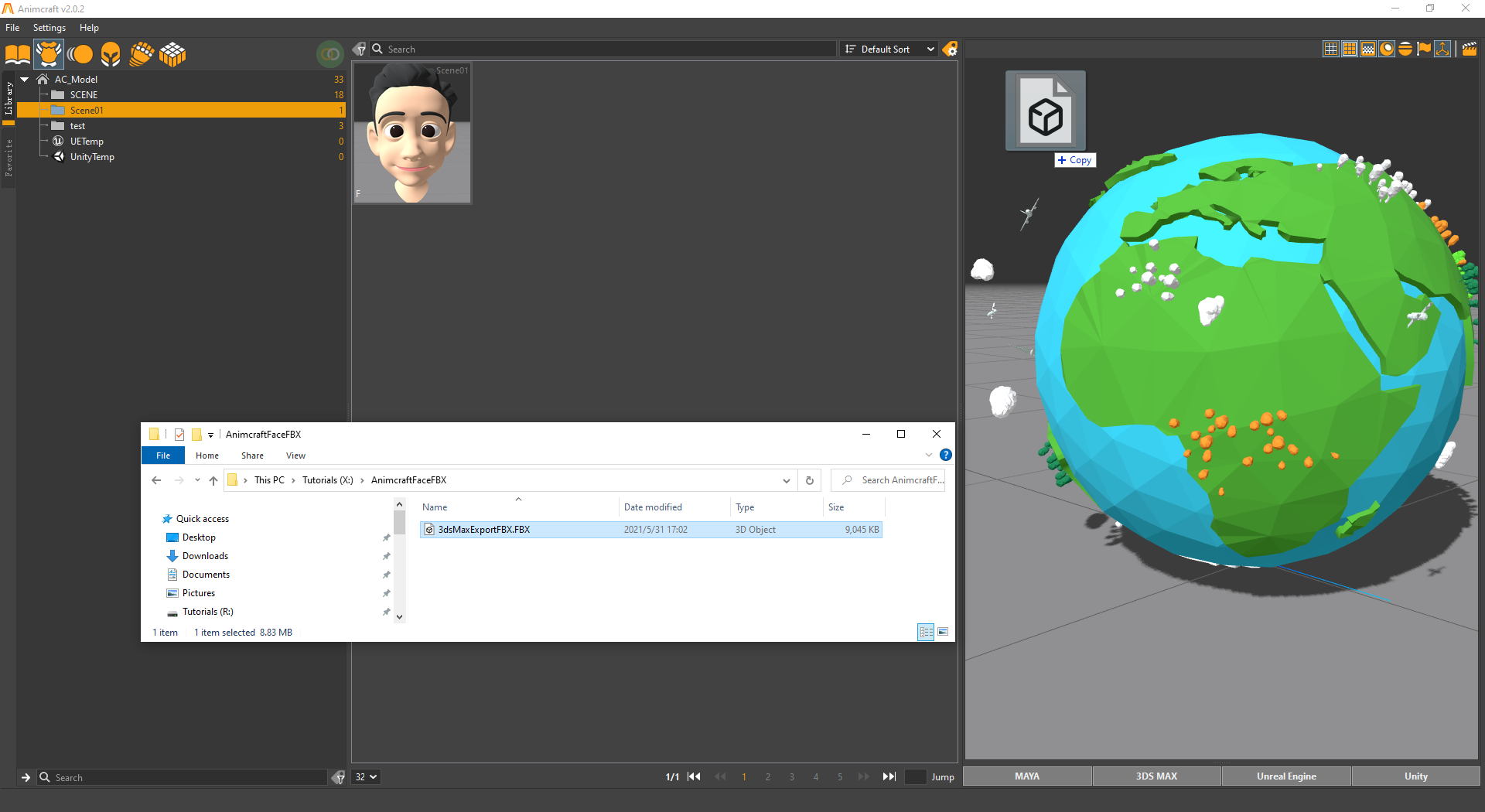Viewport: 1485px width, 812px height.
Task: Select the moving ball animation icon
Action: pos(80,54)
